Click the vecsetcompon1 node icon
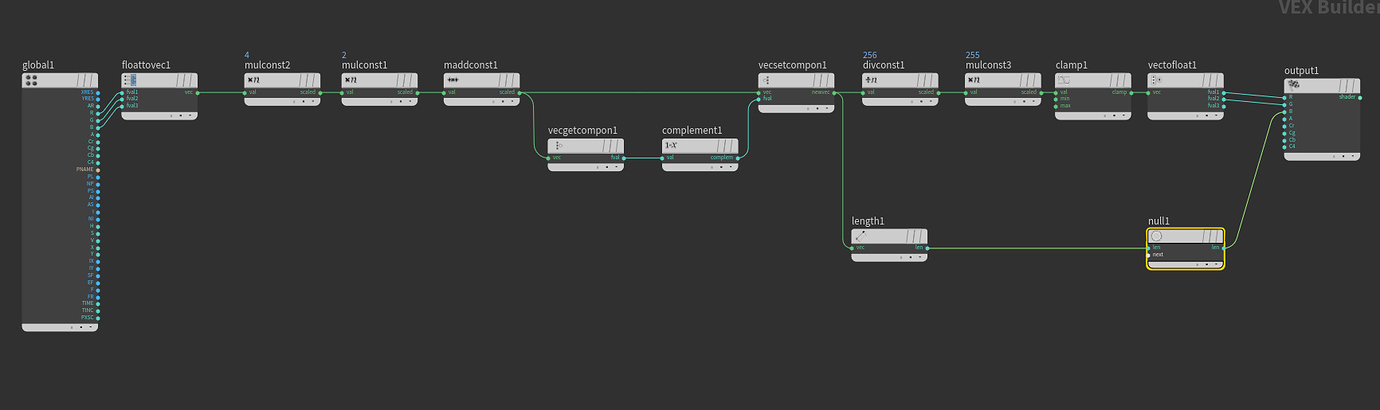Viewport: 1380px width, 410px height. pos(767,80)
